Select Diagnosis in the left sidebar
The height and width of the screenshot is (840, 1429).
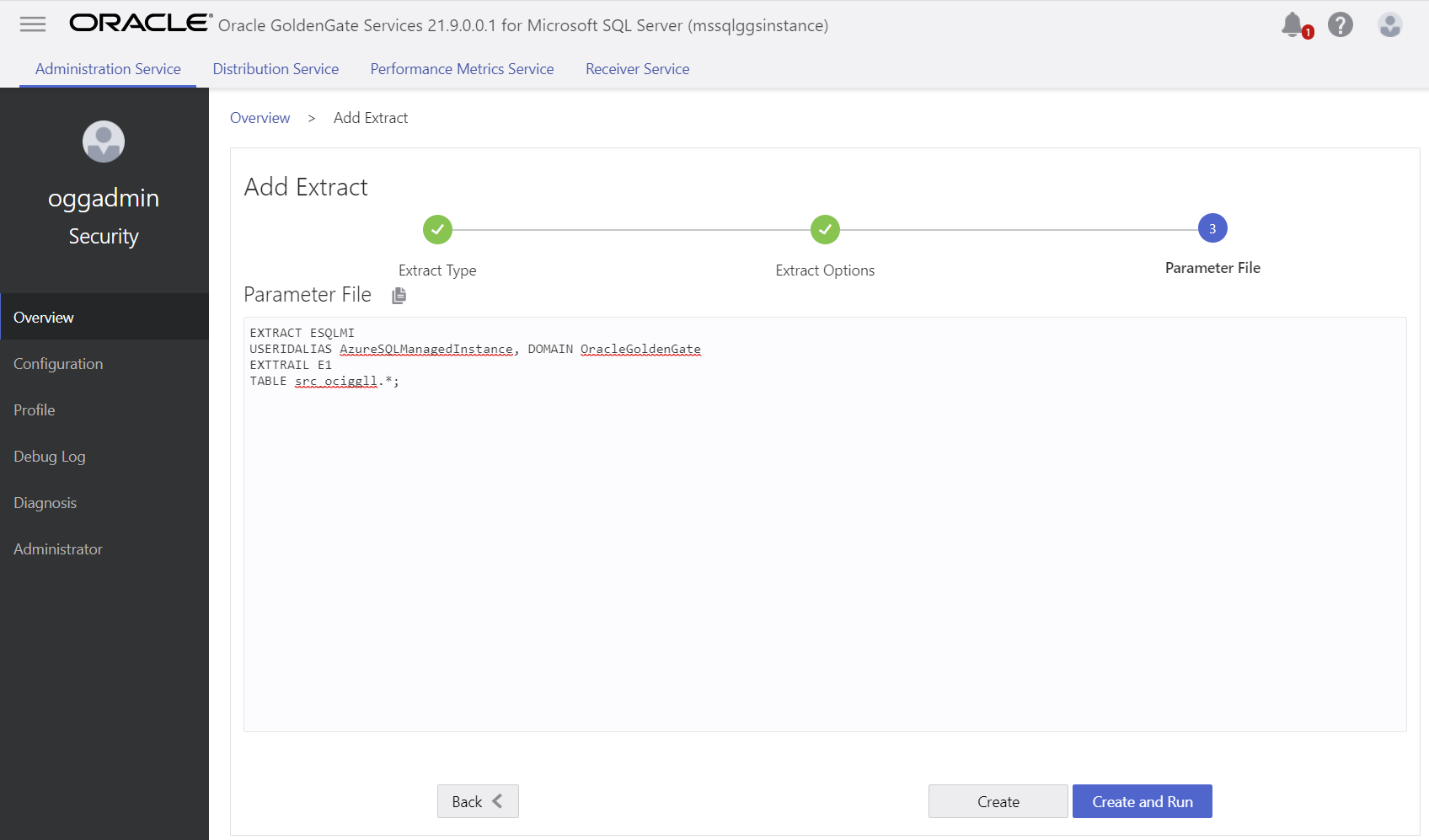(45, 502)
